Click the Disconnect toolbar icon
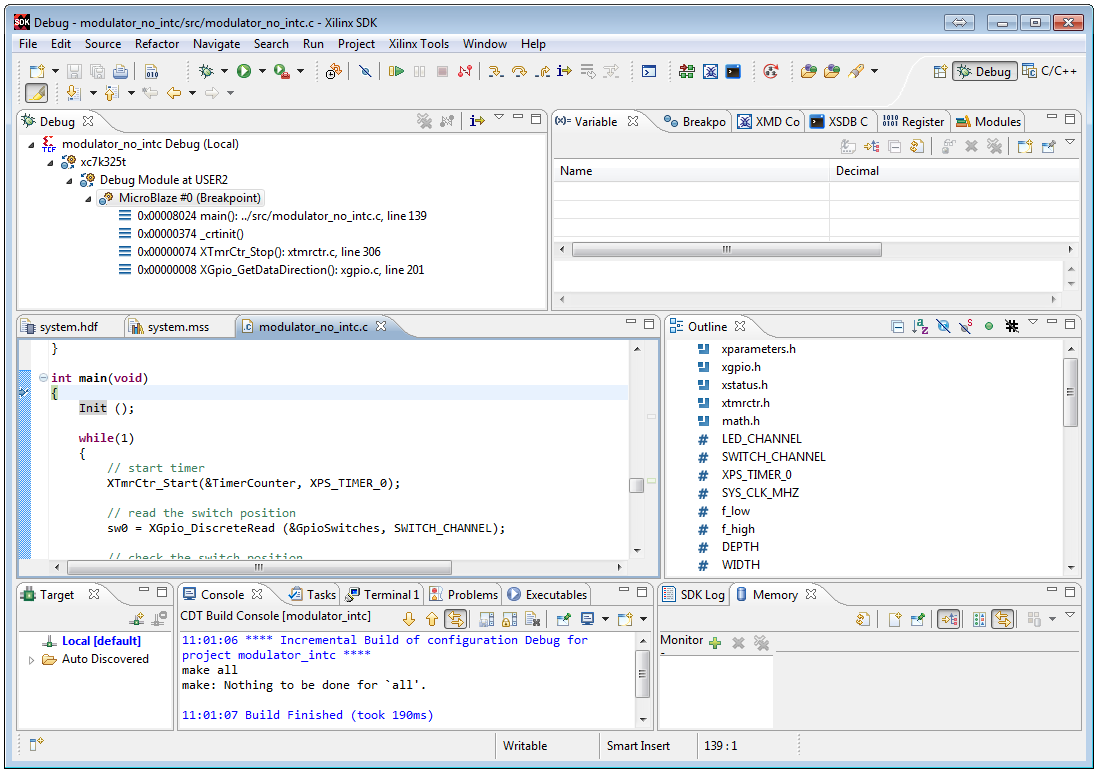 click(x=464, y=71)
